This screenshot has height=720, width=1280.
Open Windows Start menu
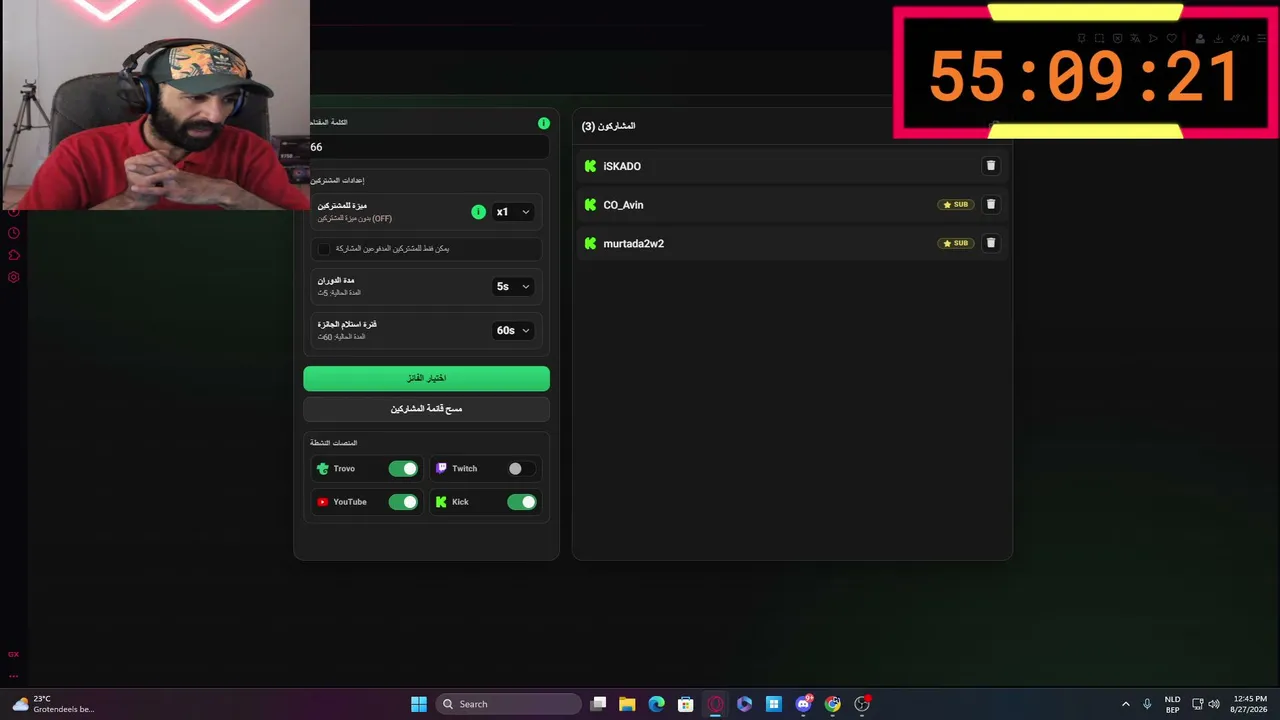click(x=419, y=704)
